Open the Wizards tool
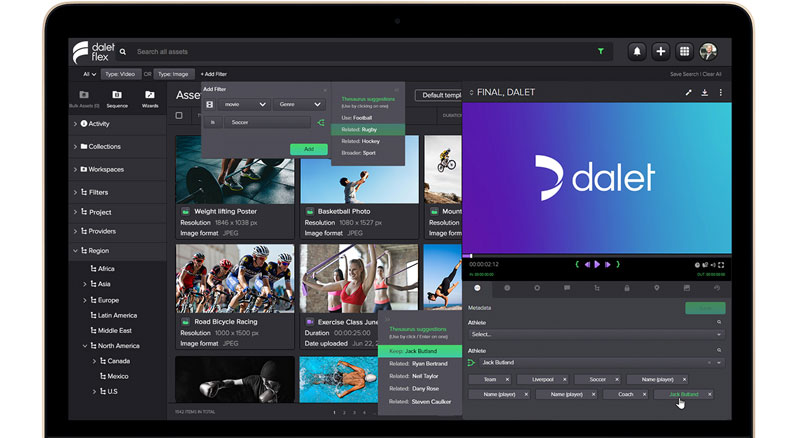 pyautogui.click(x=150, y=99)
